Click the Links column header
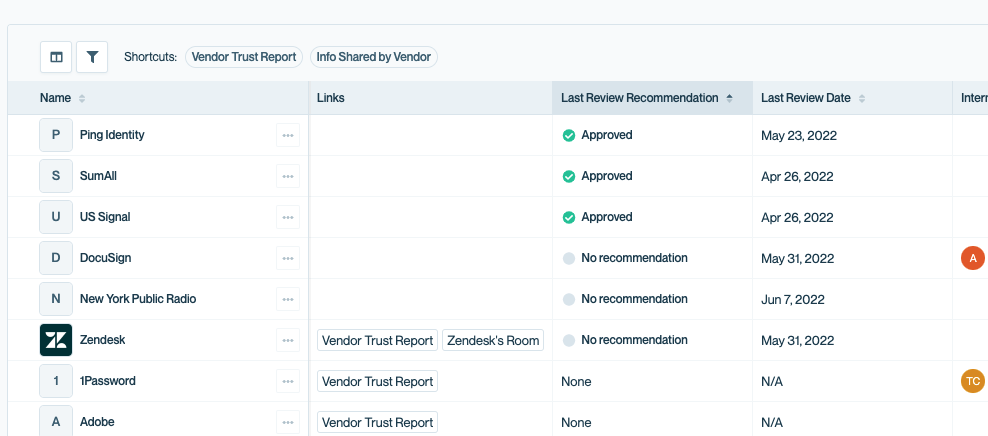Screen dimensions: 988x436 [x=331, y=98]
